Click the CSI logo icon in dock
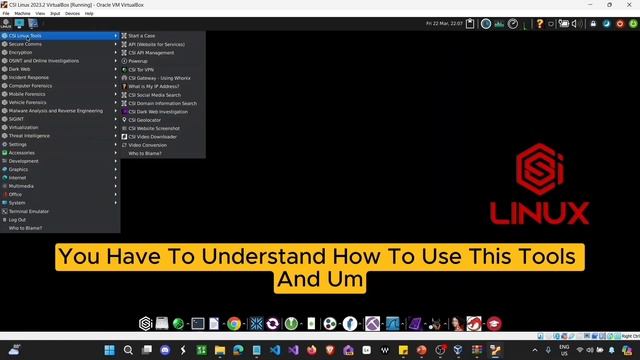640x360 pixels. click(146, 324)
